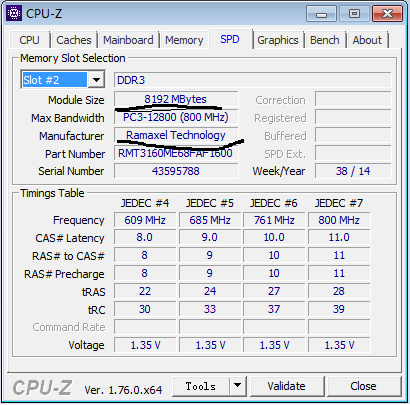
Task: Select the JEDEC #7 frequency 800 MHz cell
Action: (x=339, y=220)
